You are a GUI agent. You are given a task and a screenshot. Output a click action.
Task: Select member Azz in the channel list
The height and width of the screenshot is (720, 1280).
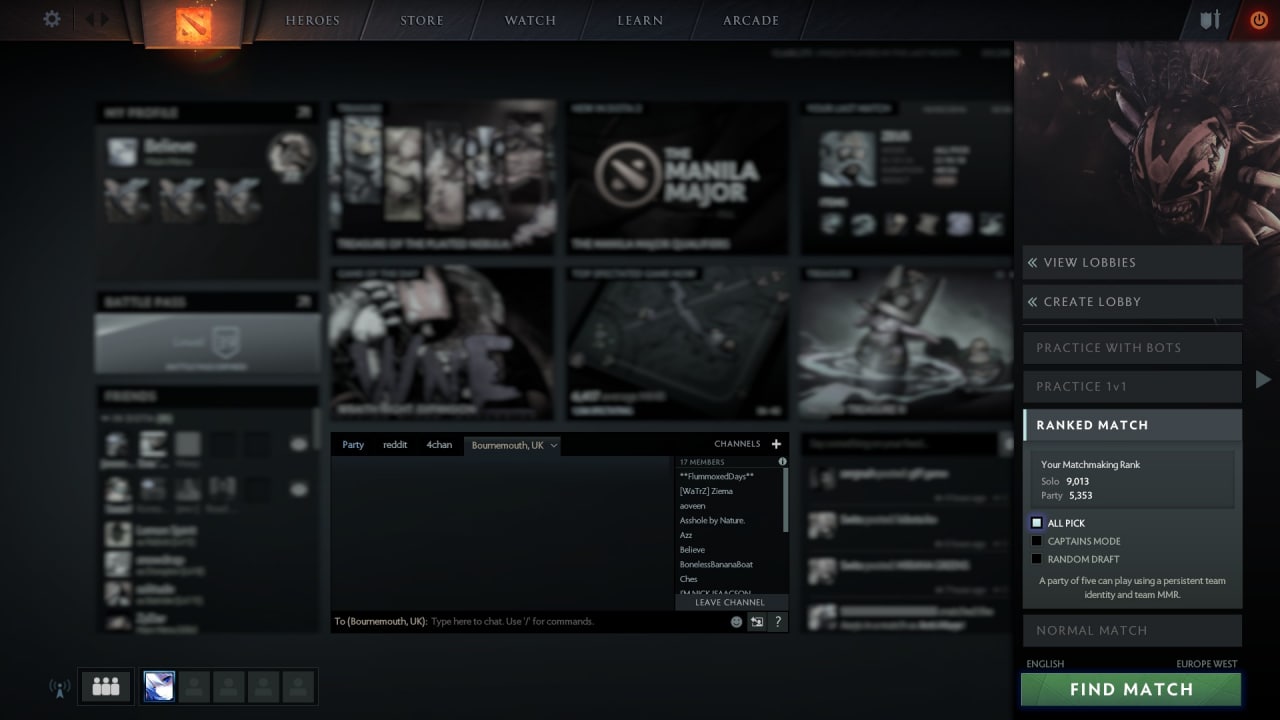686,535
